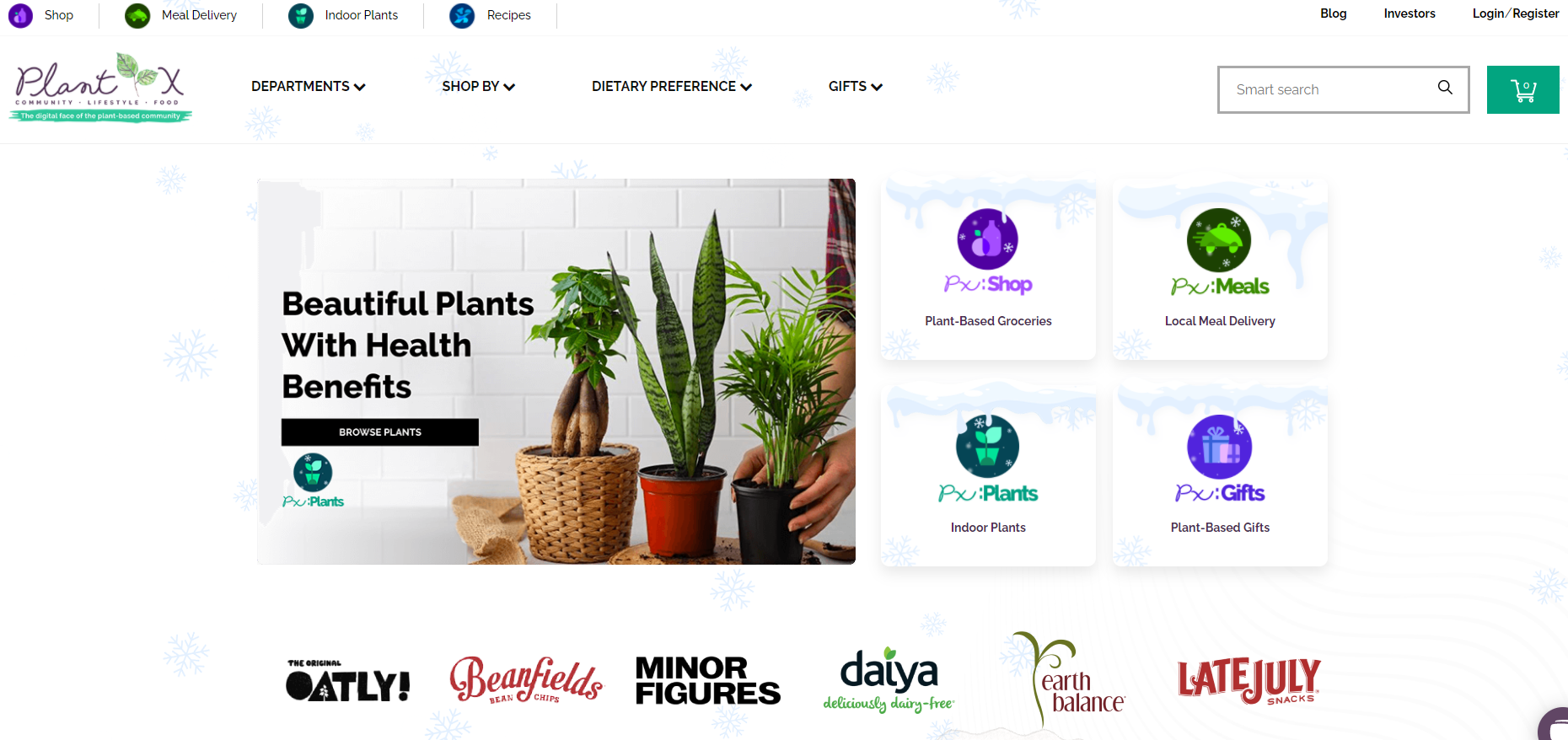Click the Indoor Plants top bar icon
This screenshot has height=740, width=1568.
[301, 15]
